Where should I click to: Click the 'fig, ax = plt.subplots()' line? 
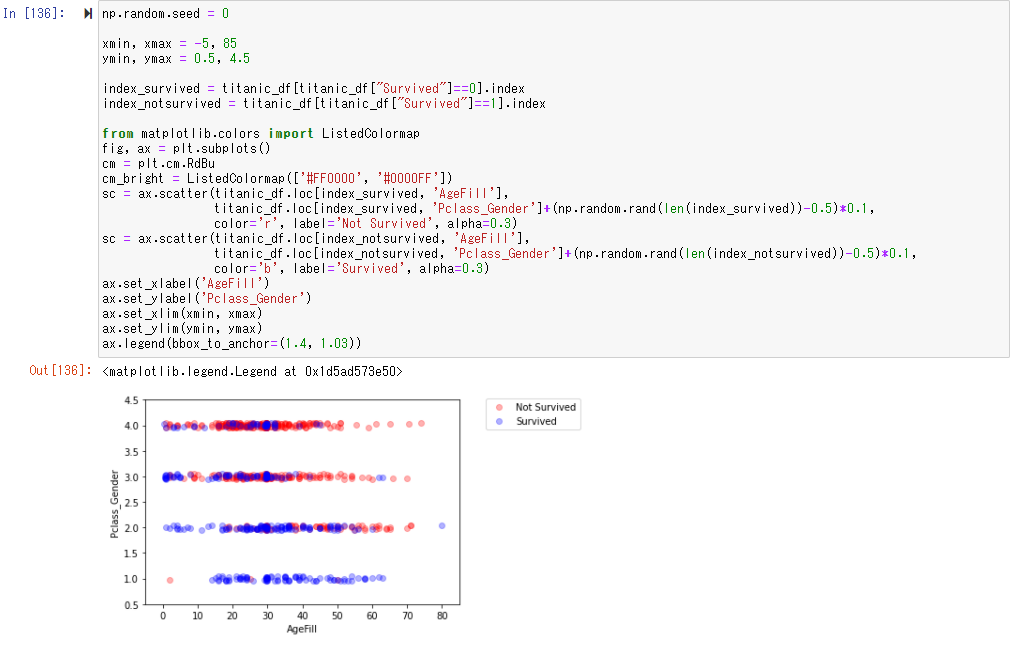(x=187, y=149)
